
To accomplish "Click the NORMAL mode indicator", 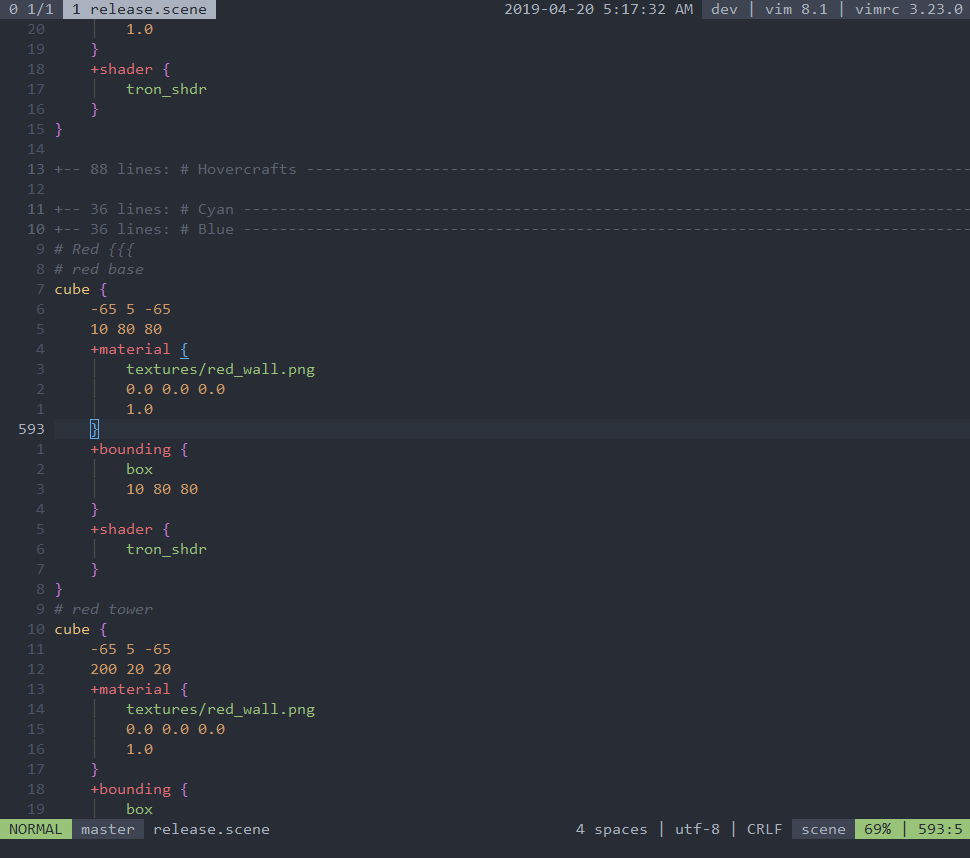I will [x=36, y=829].
